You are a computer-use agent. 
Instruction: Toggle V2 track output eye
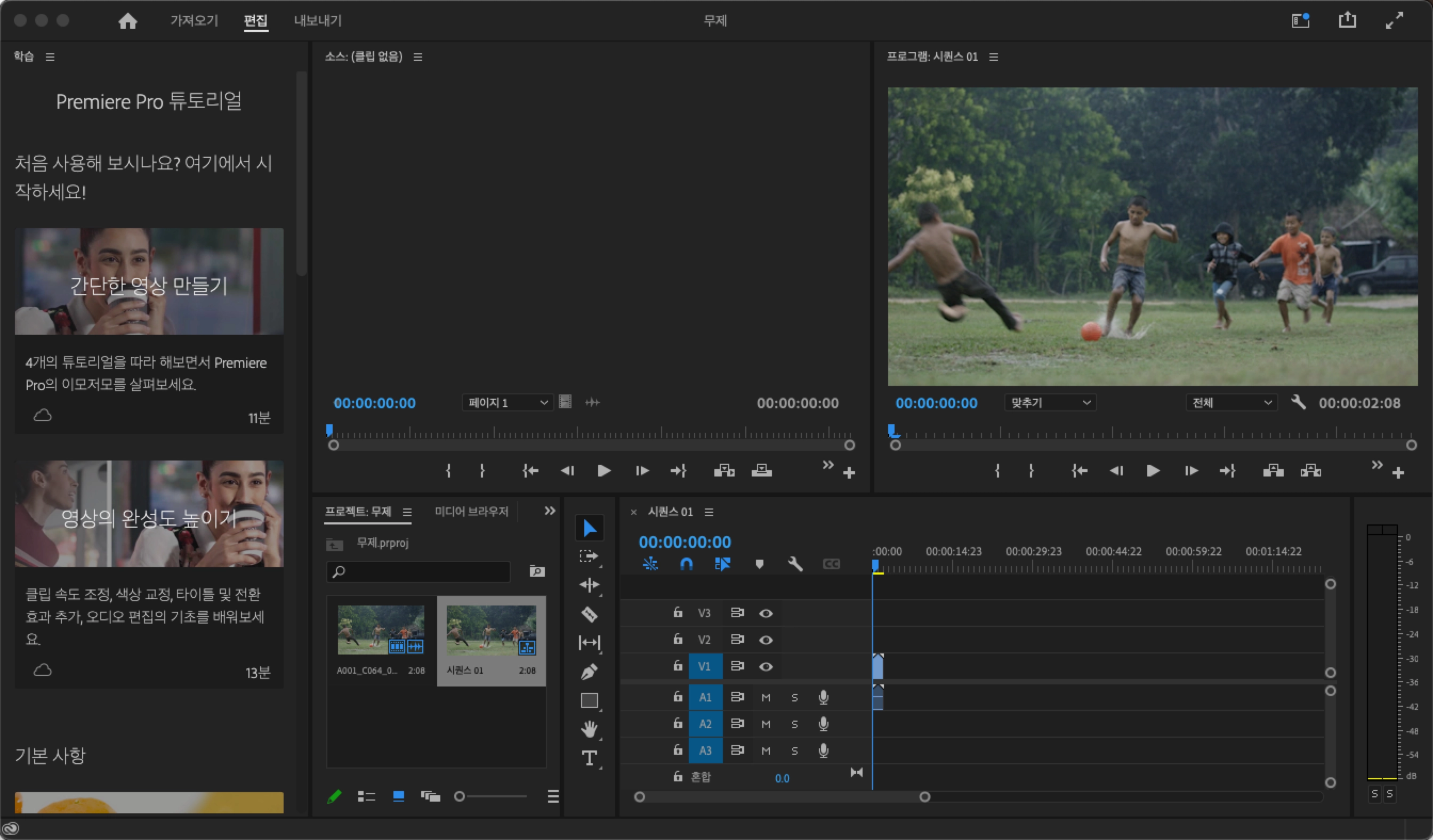(766, 640)
